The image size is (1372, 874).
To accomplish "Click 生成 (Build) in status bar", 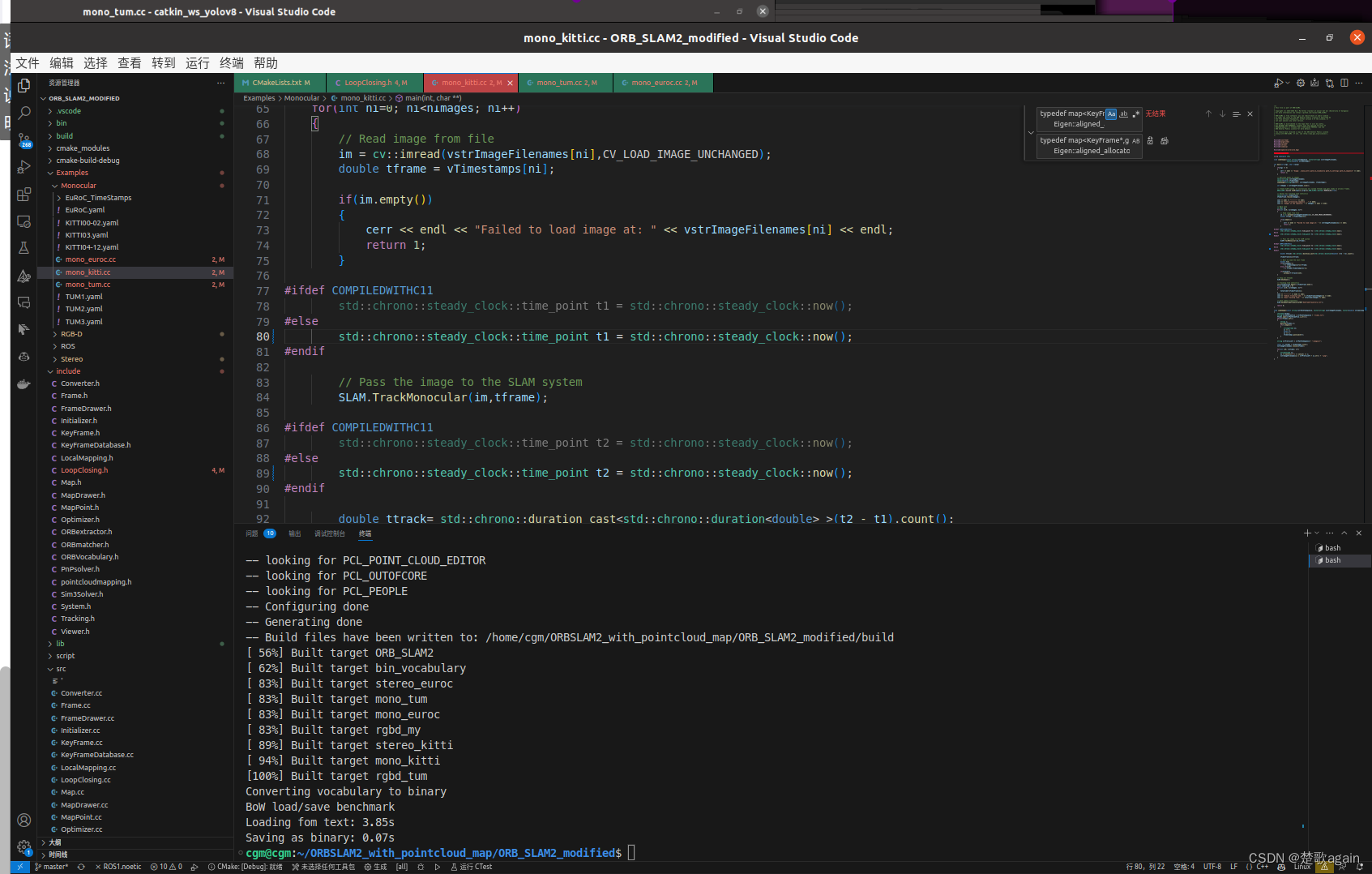I will (375, 867).
